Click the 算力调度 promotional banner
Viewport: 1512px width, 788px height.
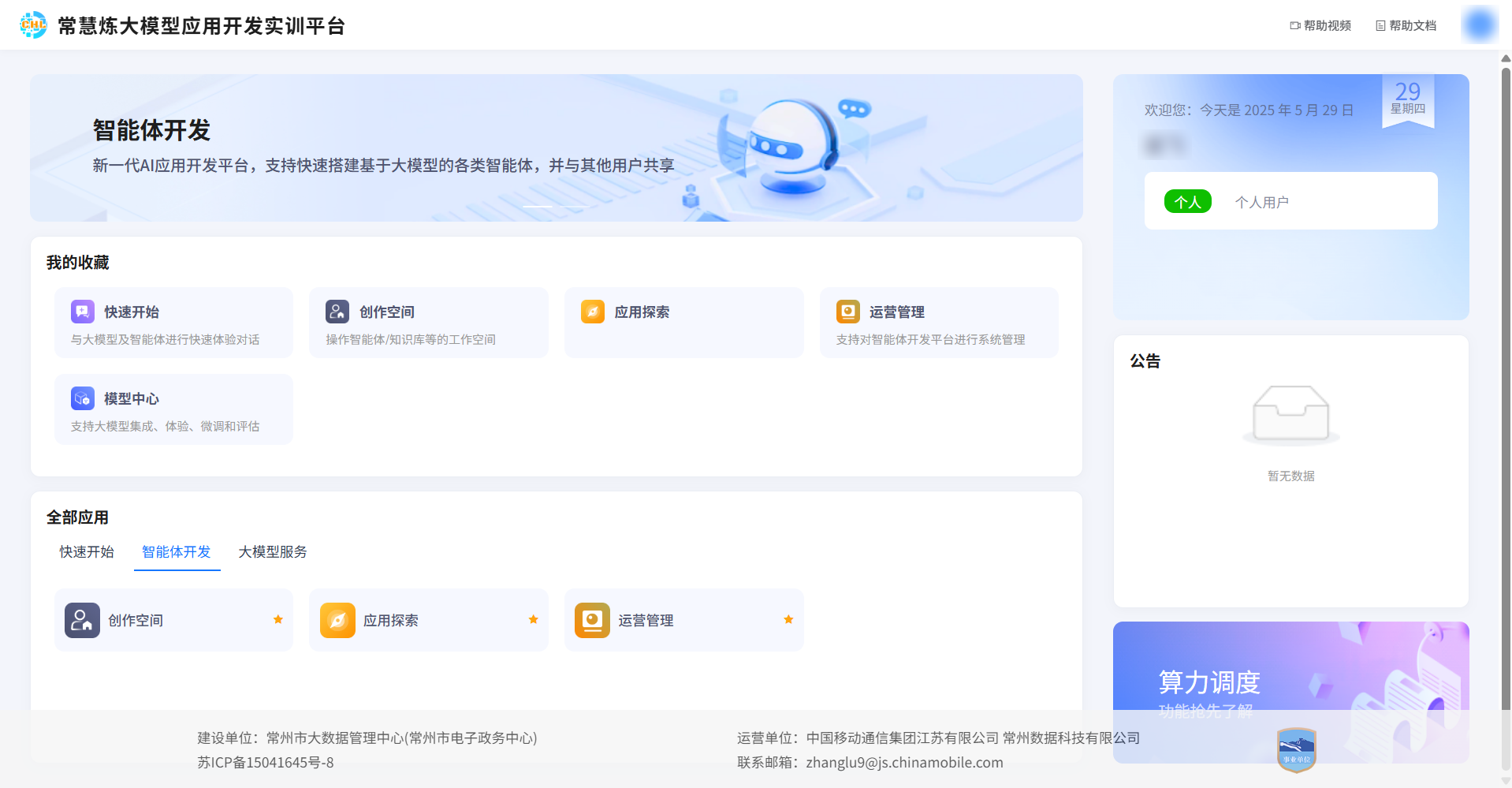(1290, 670)
